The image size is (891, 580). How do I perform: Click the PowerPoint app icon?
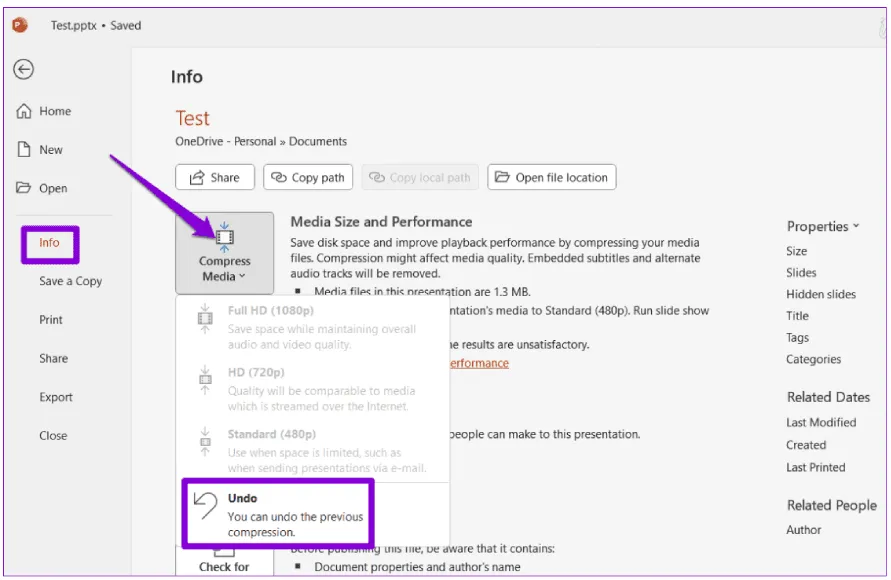(x=20, y=25)
